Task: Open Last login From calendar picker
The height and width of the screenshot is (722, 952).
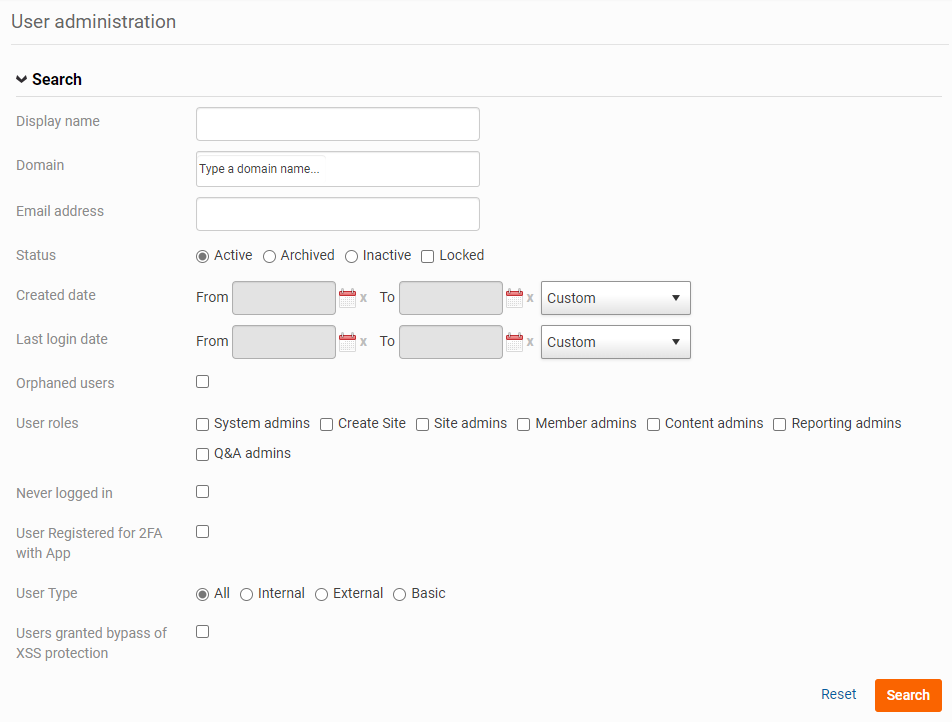Action: coord(347,342)
